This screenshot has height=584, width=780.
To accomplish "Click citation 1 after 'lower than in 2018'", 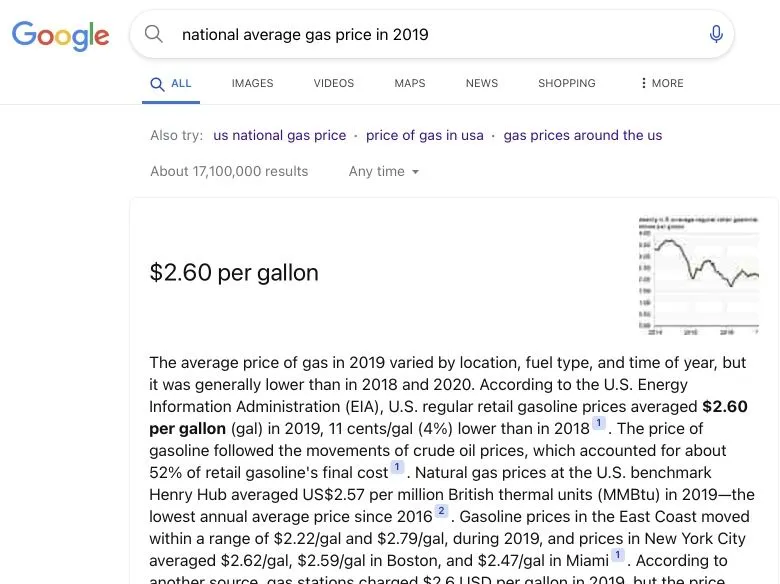I will coord(599,423).
